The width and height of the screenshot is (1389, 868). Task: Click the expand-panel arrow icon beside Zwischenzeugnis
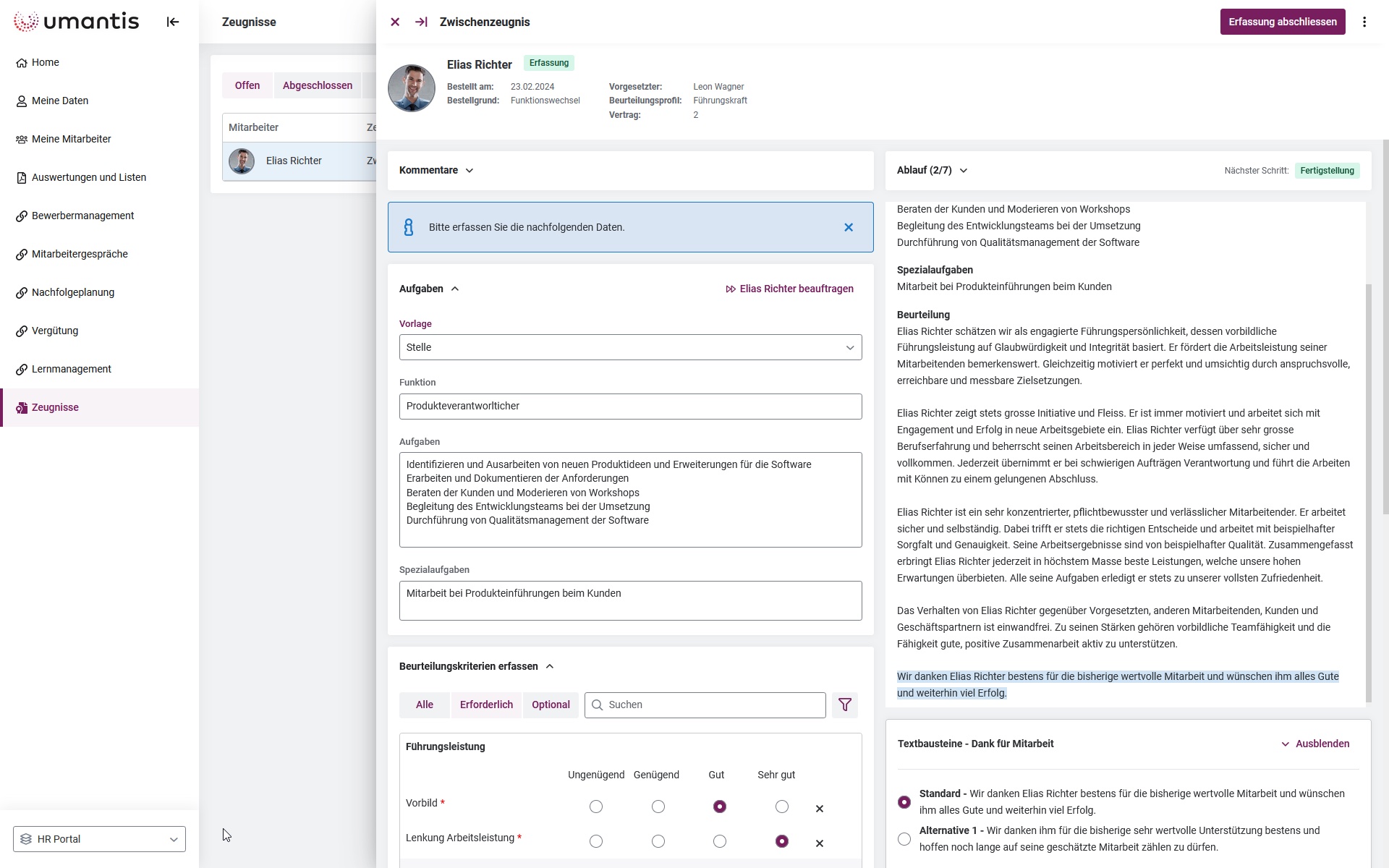(421, 22)
